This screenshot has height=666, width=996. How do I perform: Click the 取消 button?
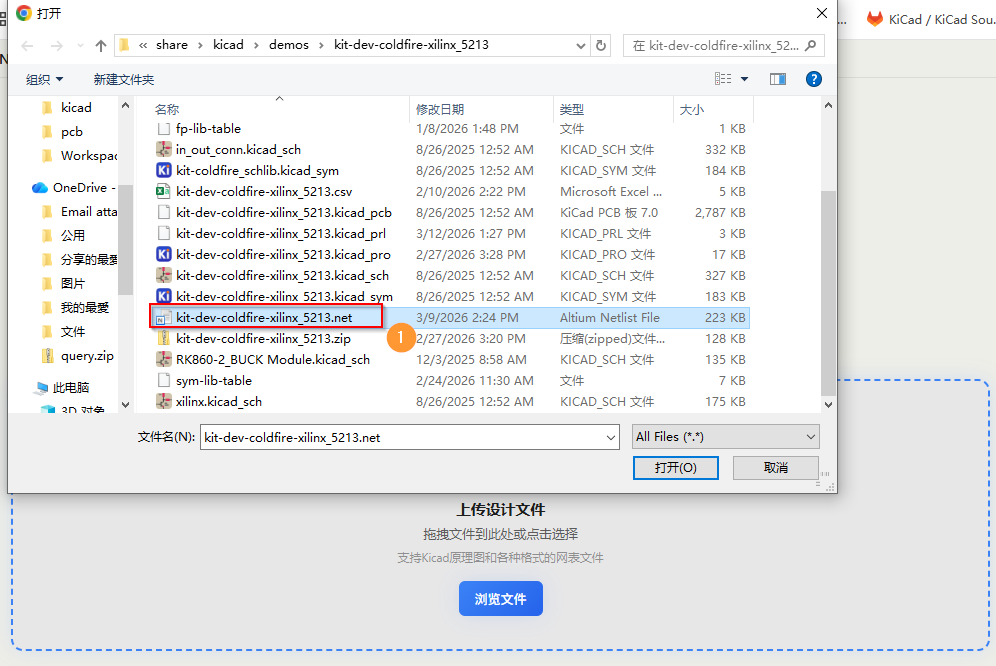click(775, 467)
